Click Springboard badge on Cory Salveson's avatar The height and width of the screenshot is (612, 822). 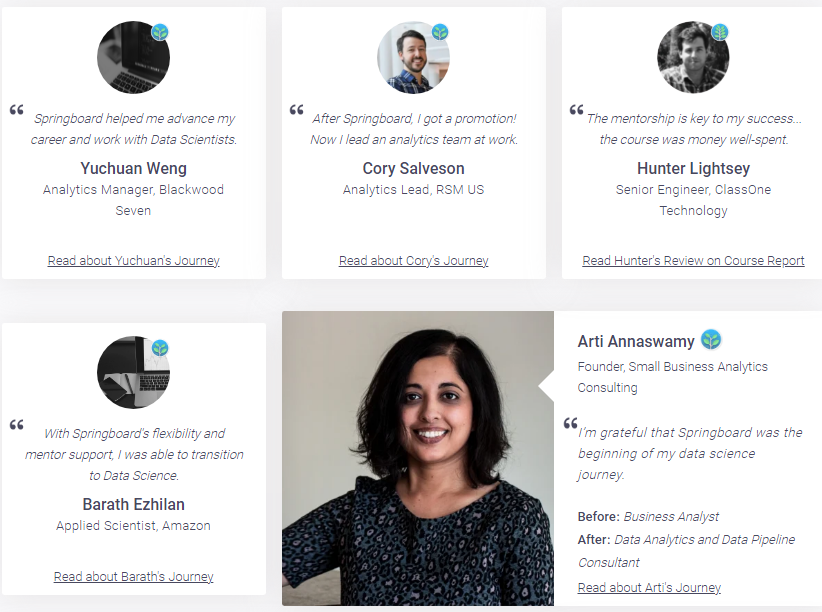coord(440,32)
